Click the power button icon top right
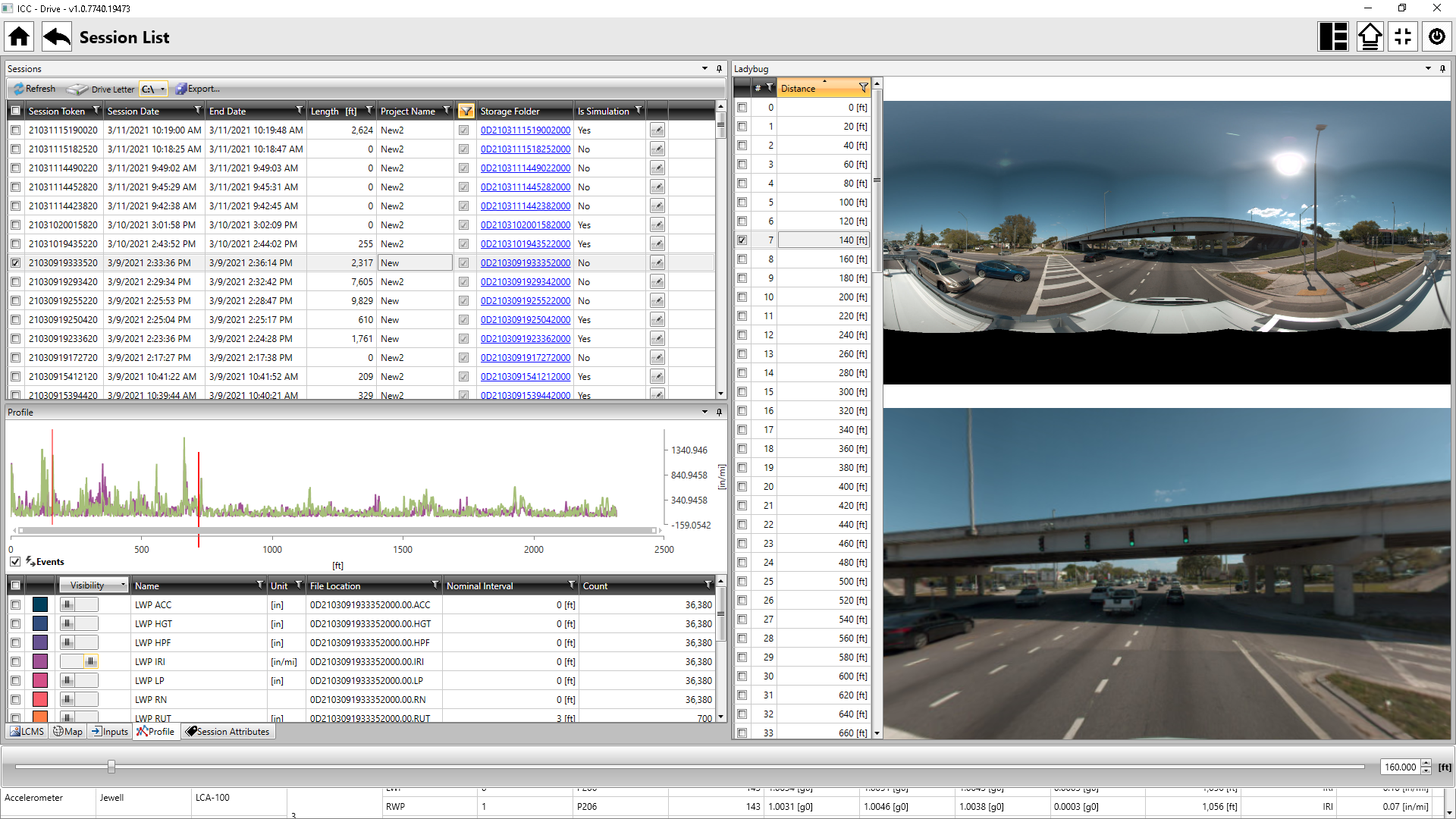The height and width of the screenshot is (819, 1456). 1437,36
